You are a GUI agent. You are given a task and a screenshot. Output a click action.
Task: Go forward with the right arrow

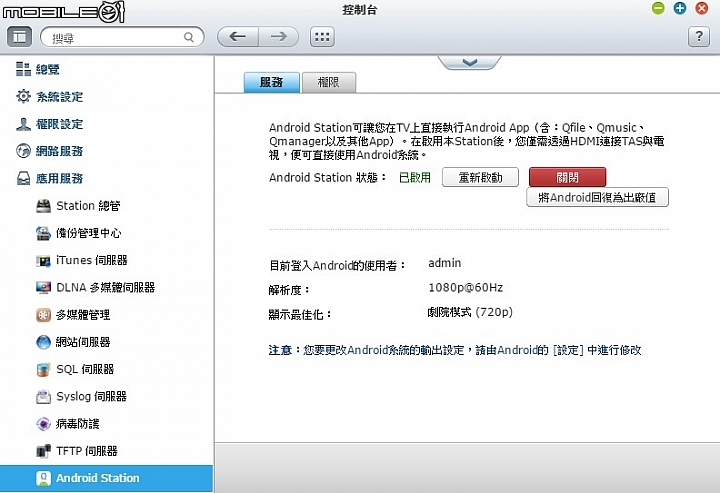(x=278, y=36)
